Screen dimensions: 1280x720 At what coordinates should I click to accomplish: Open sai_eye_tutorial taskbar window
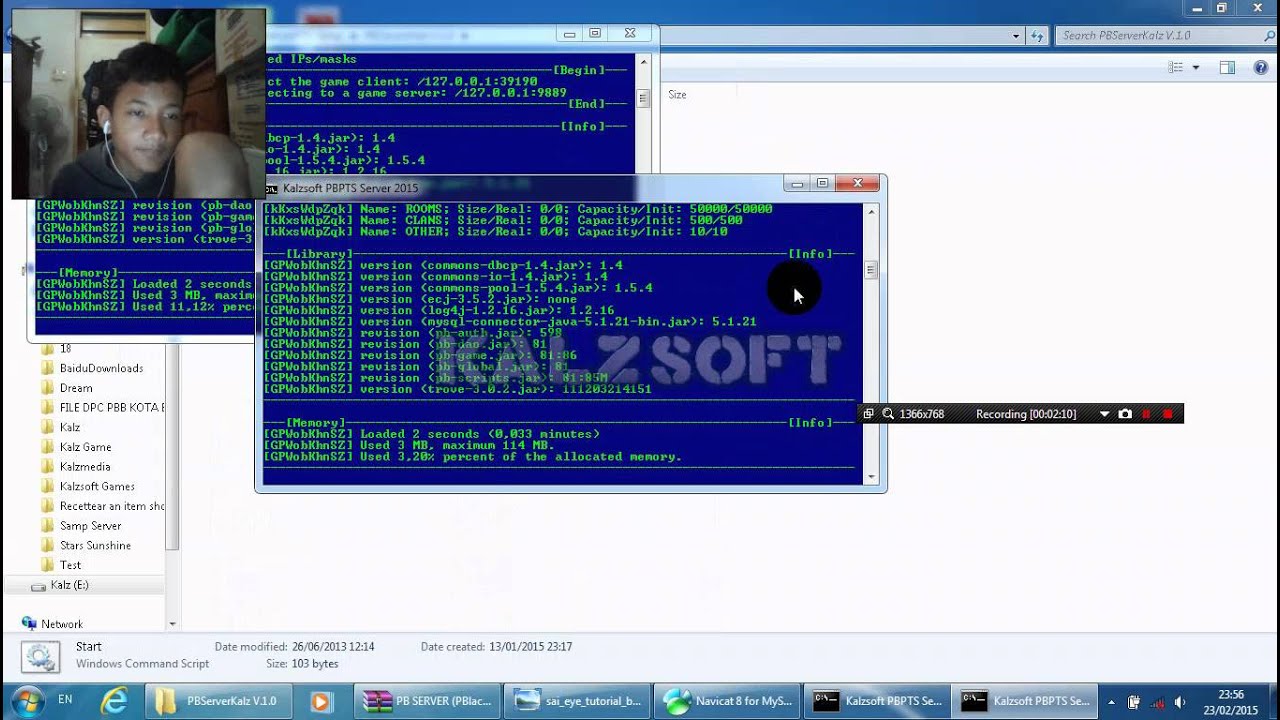[x=578, y=701]
